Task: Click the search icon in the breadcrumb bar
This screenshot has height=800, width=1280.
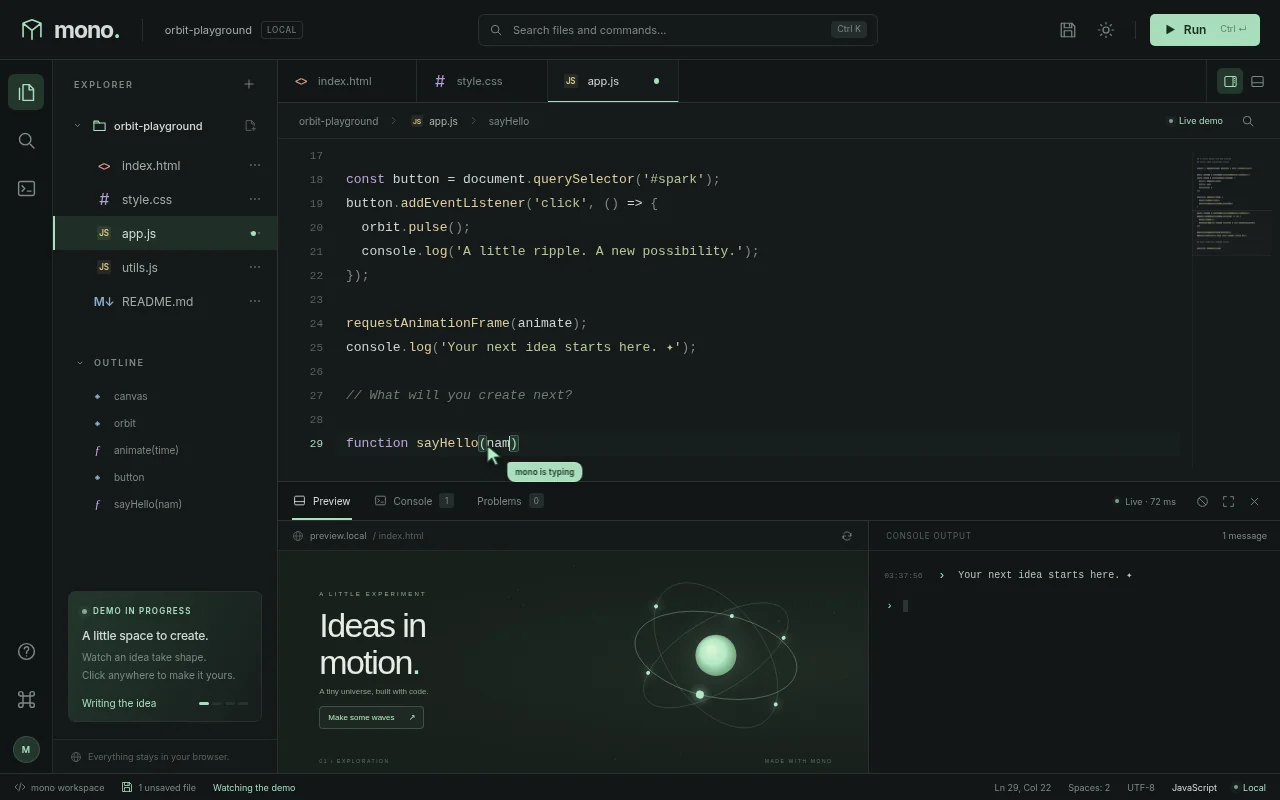Action: (x=1248, y=121)
